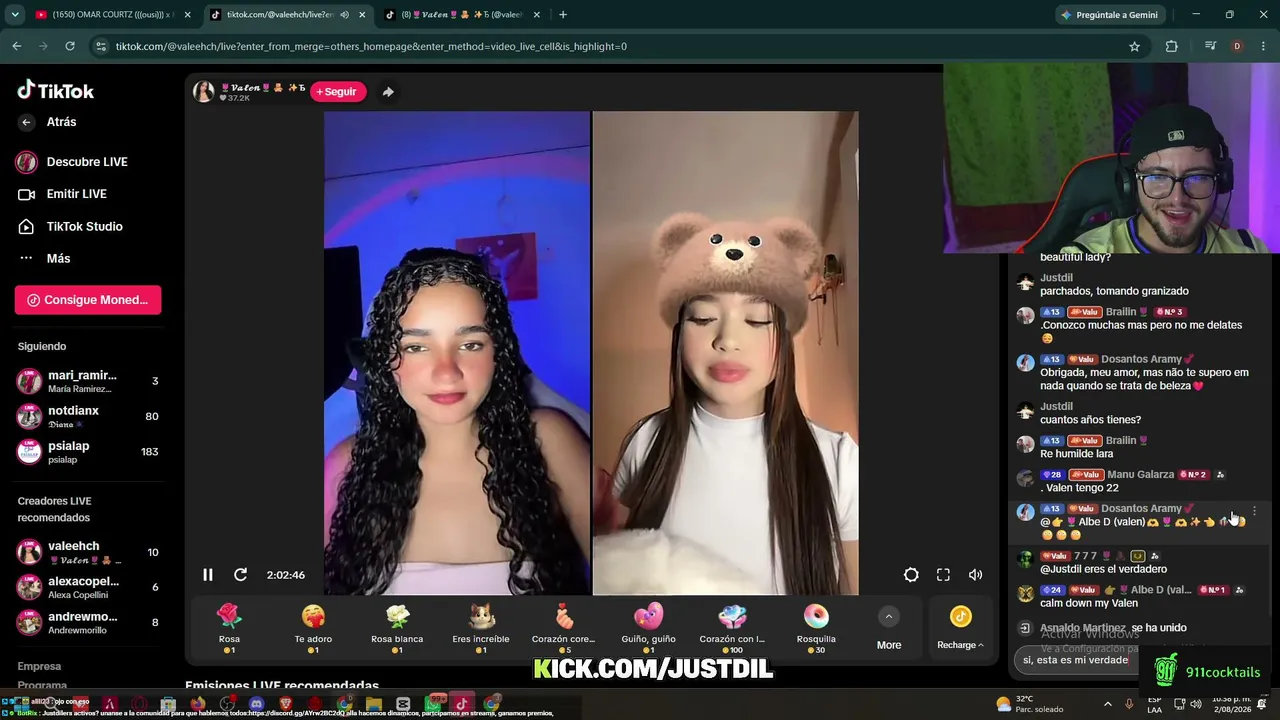Image resolution: width=1280 pixels, height=720 pixels.
Task: Send a Rosa blanca gift
Action: point(397,629)
